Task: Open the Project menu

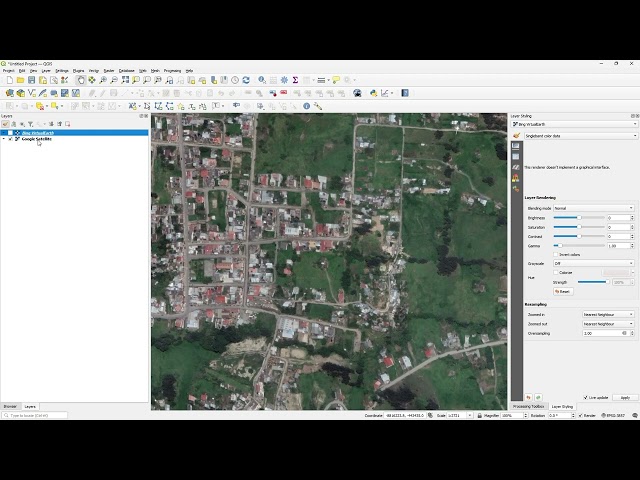Action: pyautogui.click(x=9, y=71)
